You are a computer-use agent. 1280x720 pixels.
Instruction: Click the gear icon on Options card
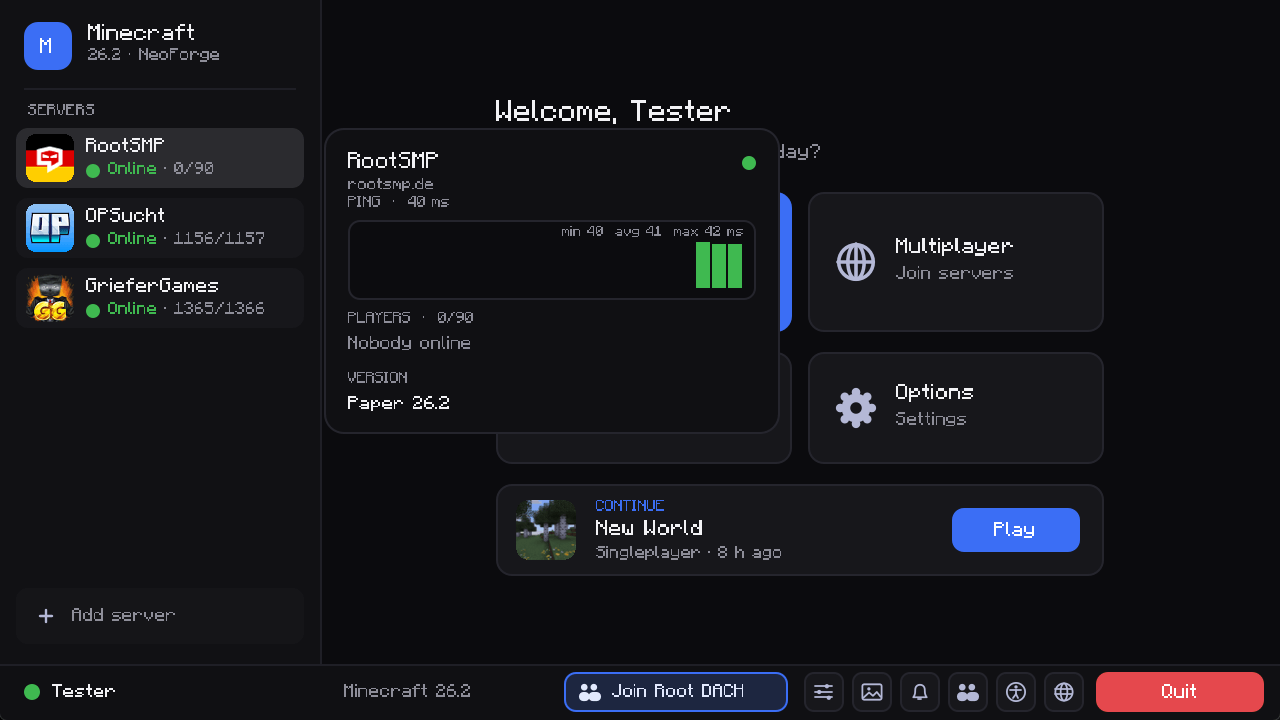[x=856, y=408]
